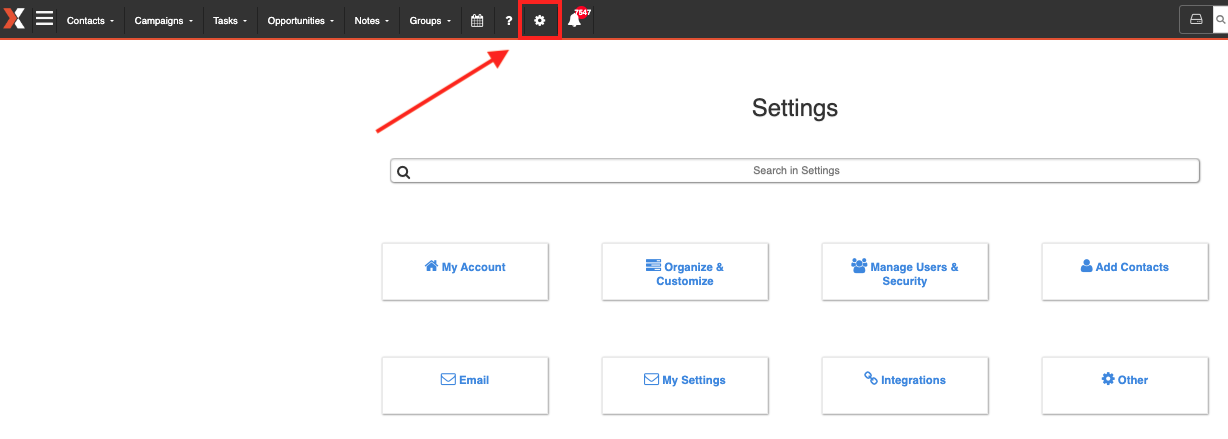Viewport: 1228px width, 439px height.
Task: Open Organize & Customize settings
Action: (x=685, y=271)
